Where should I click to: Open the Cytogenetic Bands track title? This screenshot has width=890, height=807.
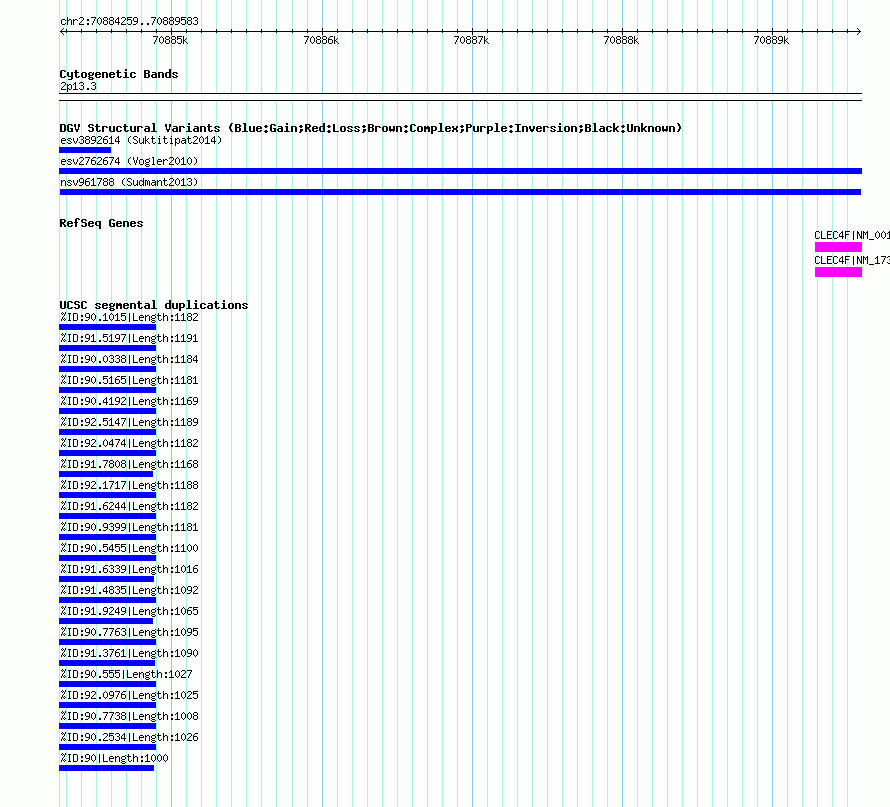(x=119, y=74)
